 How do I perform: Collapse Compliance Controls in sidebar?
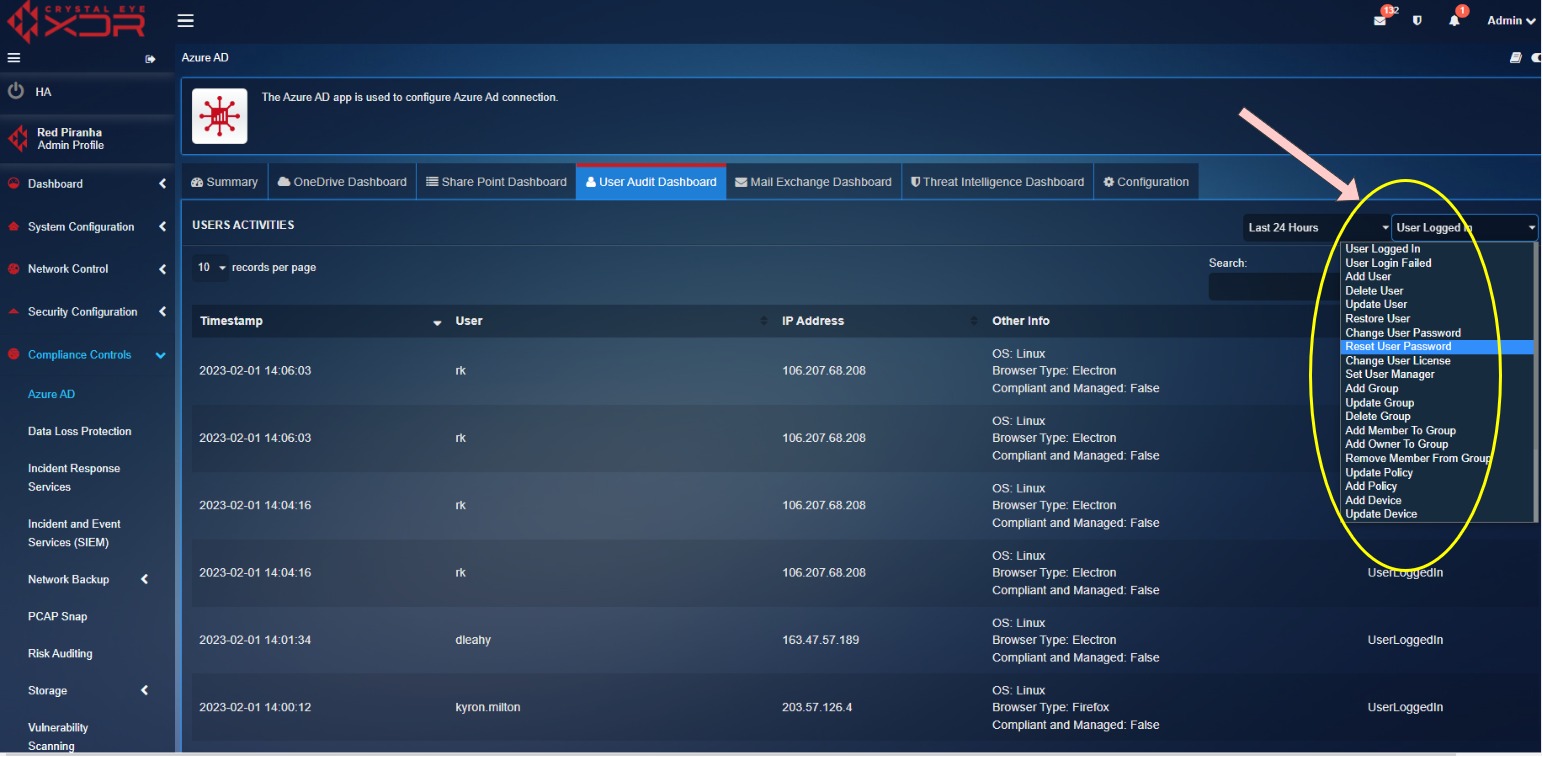coord(87,355)
